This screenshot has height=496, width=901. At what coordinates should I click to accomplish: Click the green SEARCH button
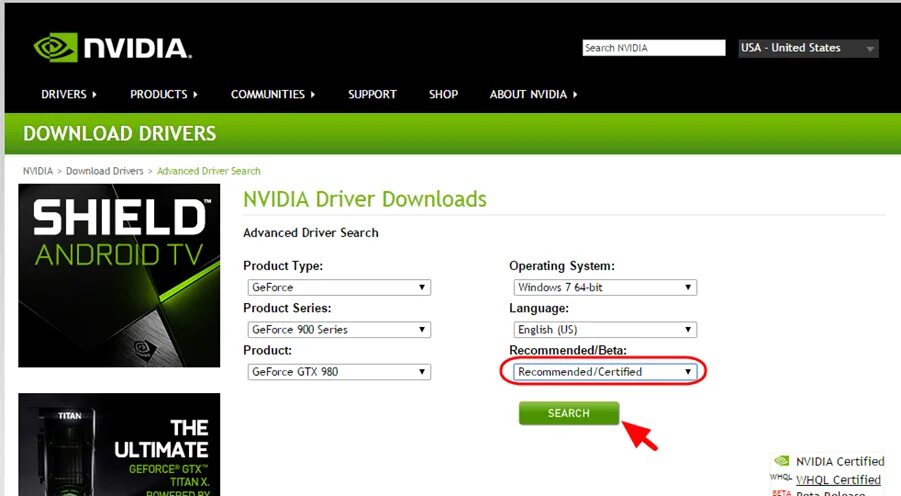569,413
